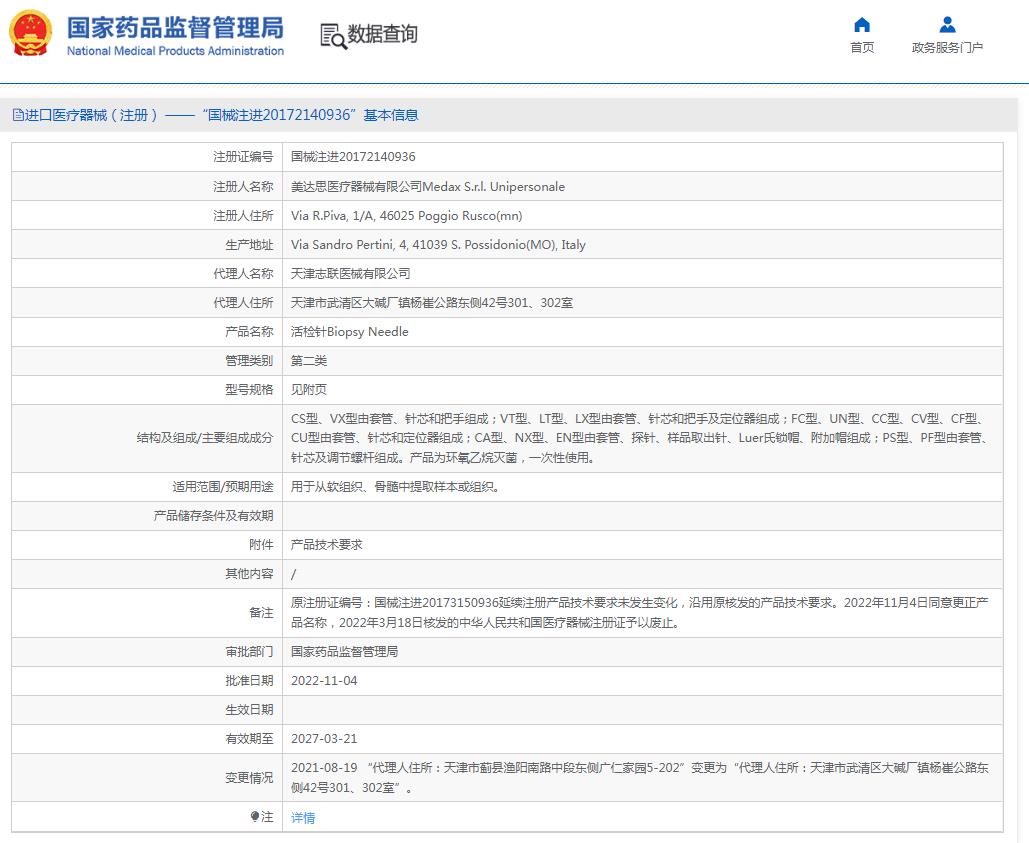
Task: Click the 生效日期 row label
Action: [249, 710]
